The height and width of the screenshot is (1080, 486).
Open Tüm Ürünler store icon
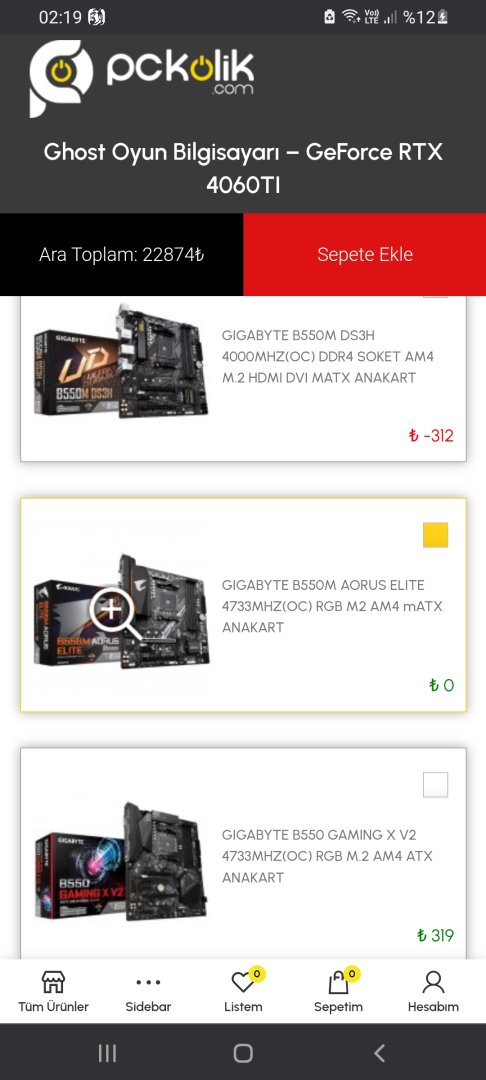point(53,982)
